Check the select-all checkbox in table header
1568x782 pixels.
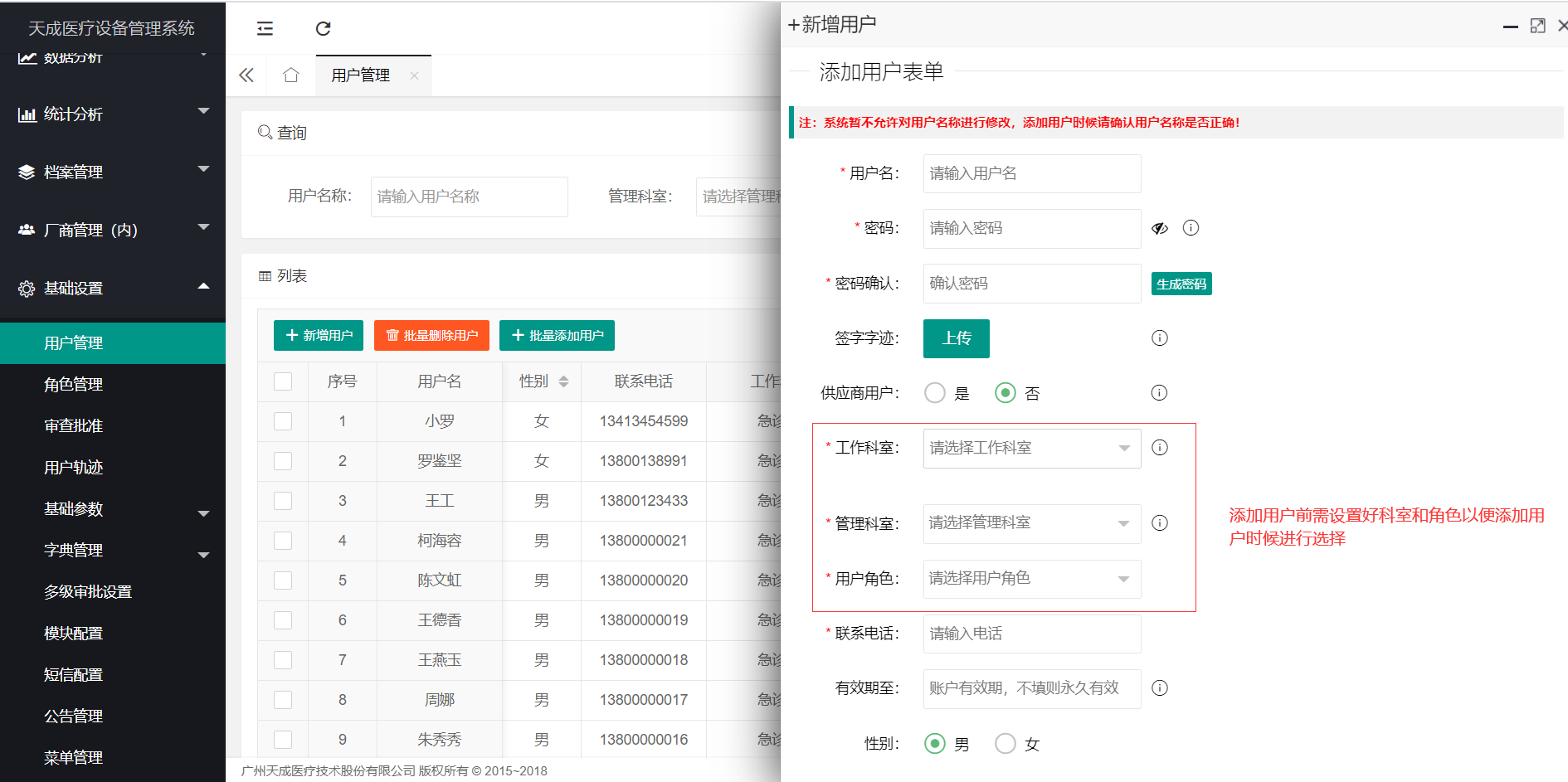click(x=283, y=381)
